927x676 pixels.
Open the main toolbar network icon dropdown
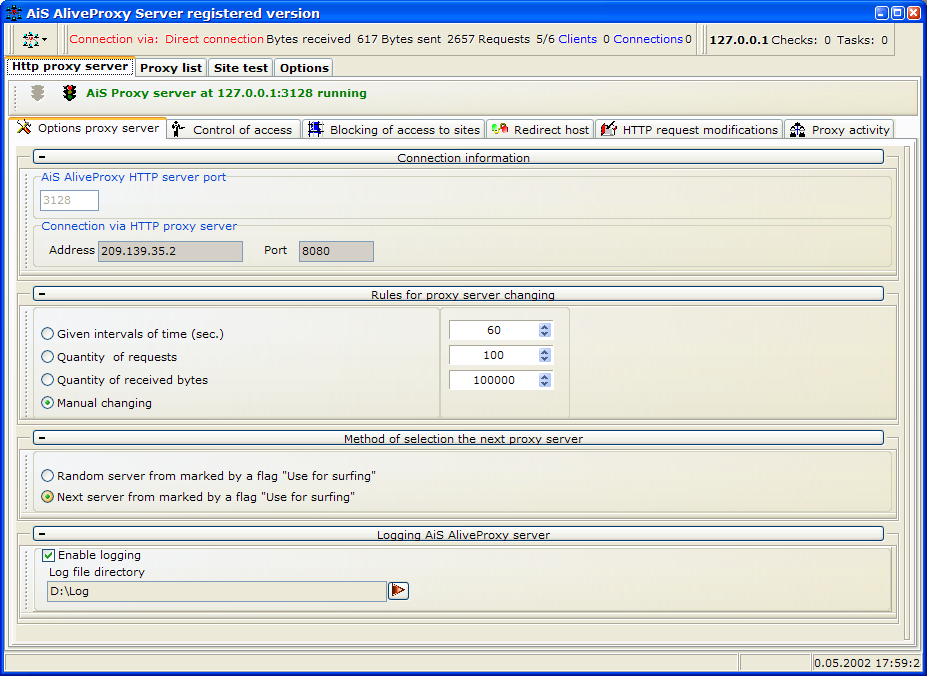(x=35, y=40)
